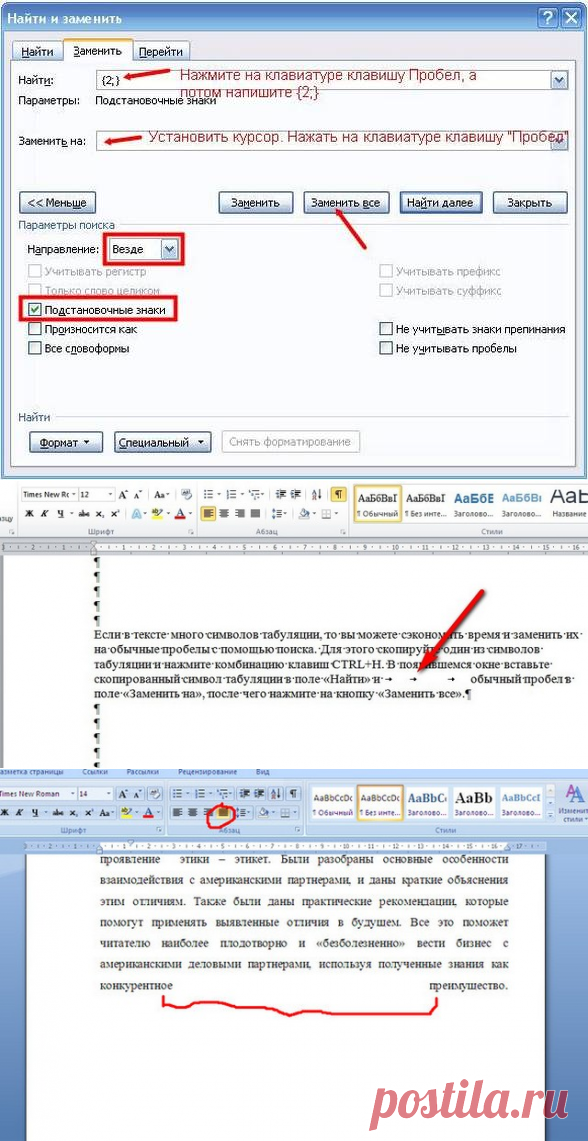Image resolution: width=588 pixels, height=1141 pixels.
Task: Check Не учитывать пробелы option
Action: (386, 349)
